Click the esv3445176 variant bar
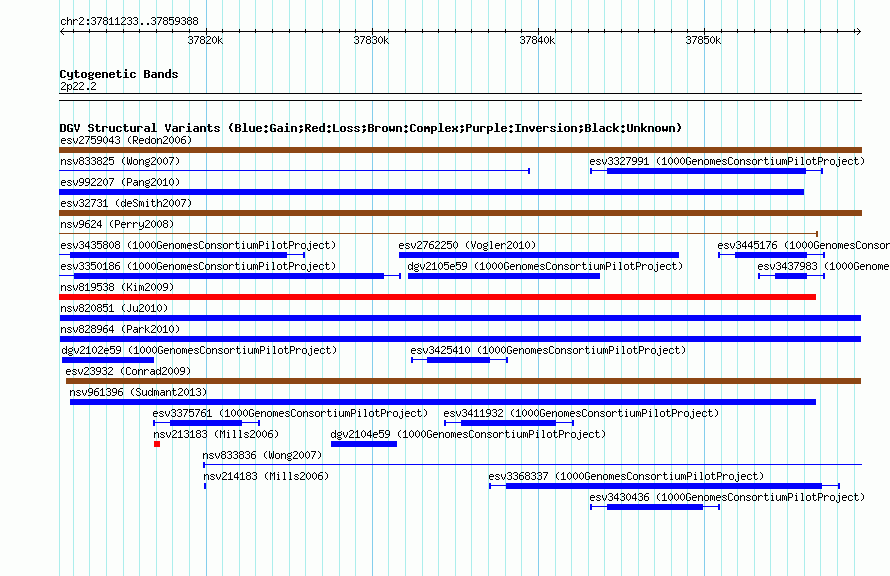Screen dimensions: 890x576 coord(771,255)
